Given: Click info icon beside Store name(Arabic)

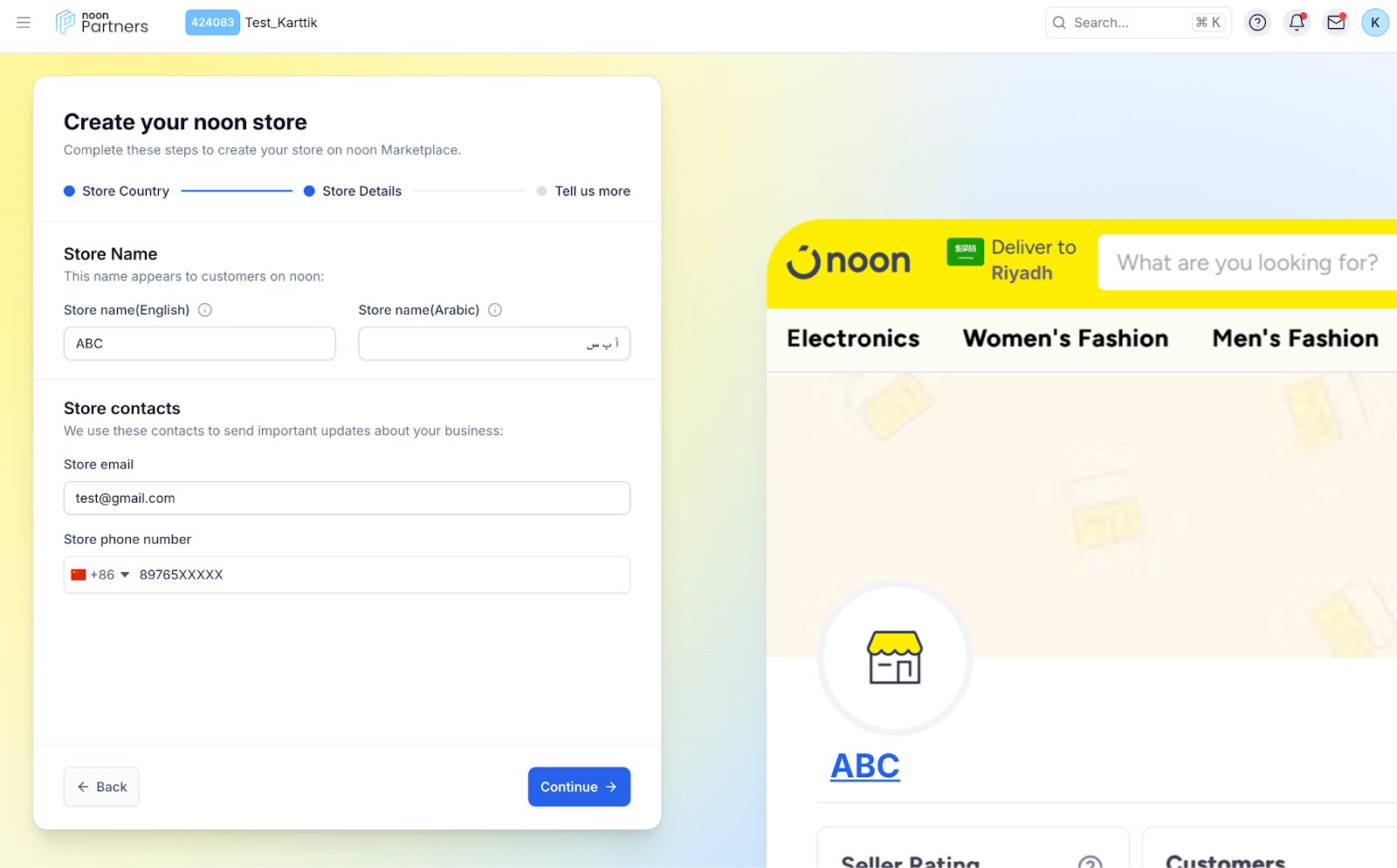Looking at the screenshot, I should 495,310.
